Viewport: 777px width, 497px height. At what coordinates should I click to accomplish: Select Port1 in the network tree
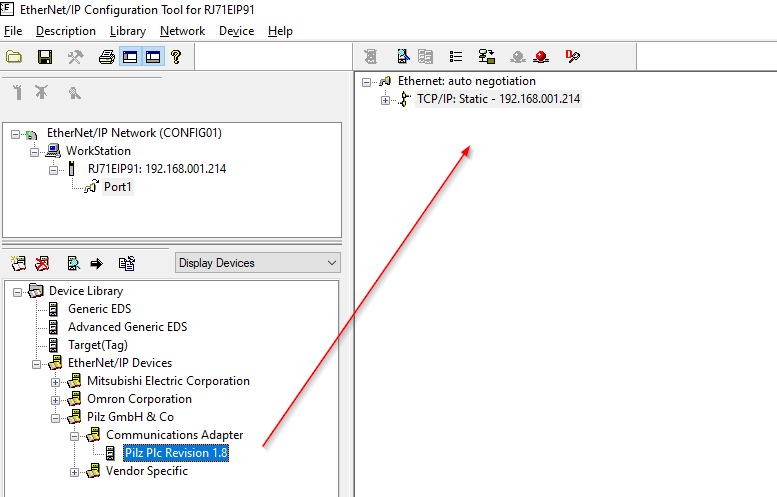pyautogui.click(x=117, y=187)
